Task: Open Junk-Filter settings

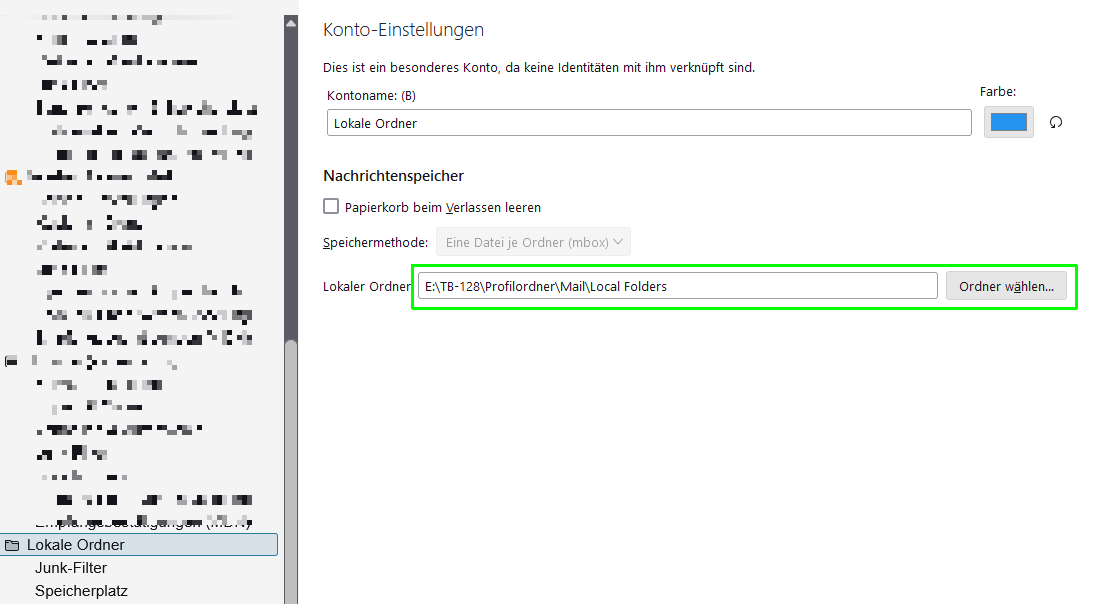Action: coord(71,568)
